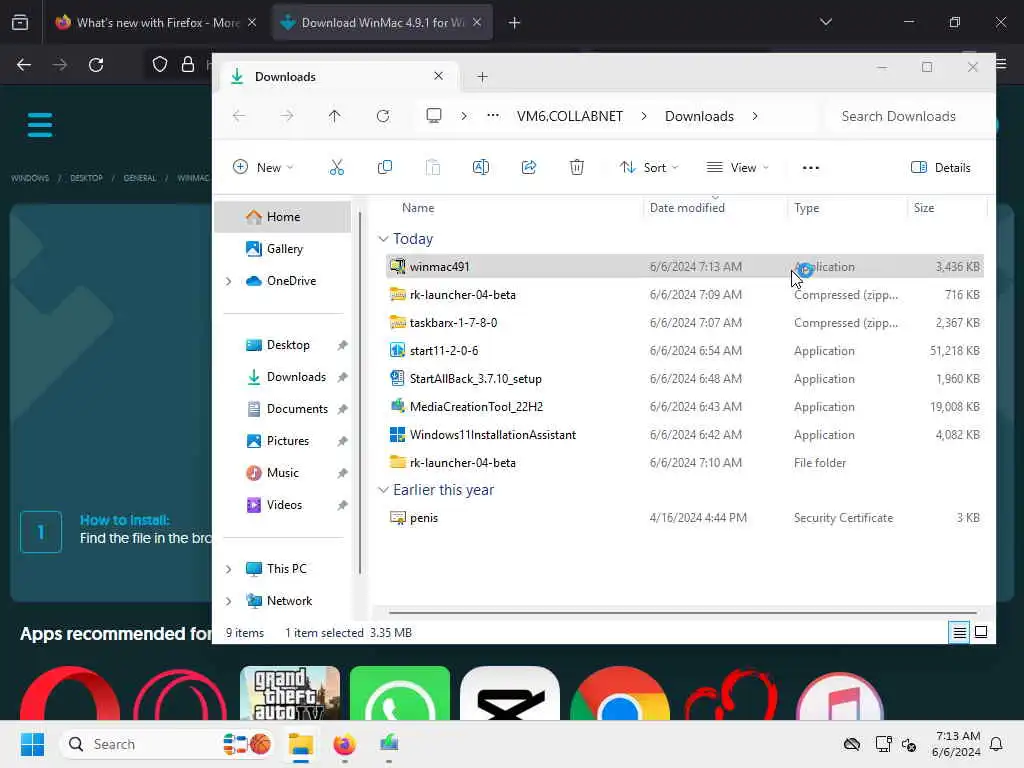Click the Delete trash icon in Explorer toolbar

click(577, 168)
